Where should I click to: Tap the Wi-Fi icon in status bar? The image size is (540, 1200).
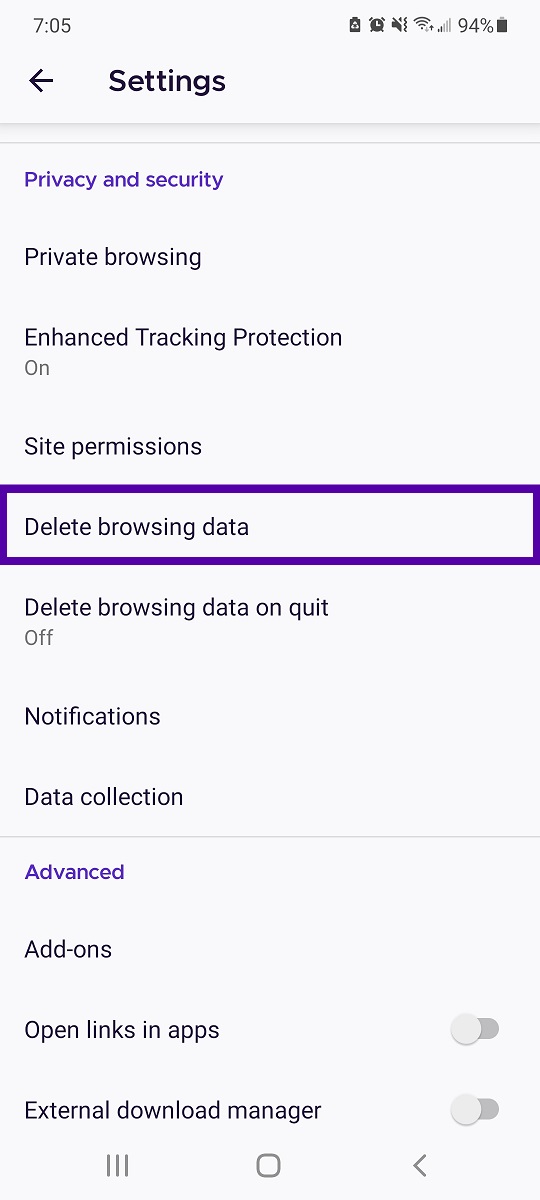point(423,26)
